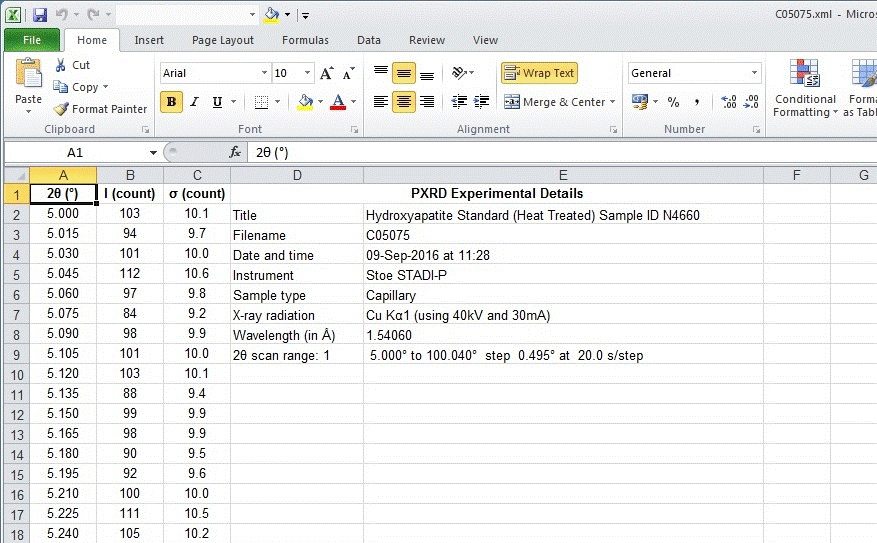Open the Clipboard group dialog launcher
The width and height of the screenshot is (877, 543).
[x=145, y=130]
